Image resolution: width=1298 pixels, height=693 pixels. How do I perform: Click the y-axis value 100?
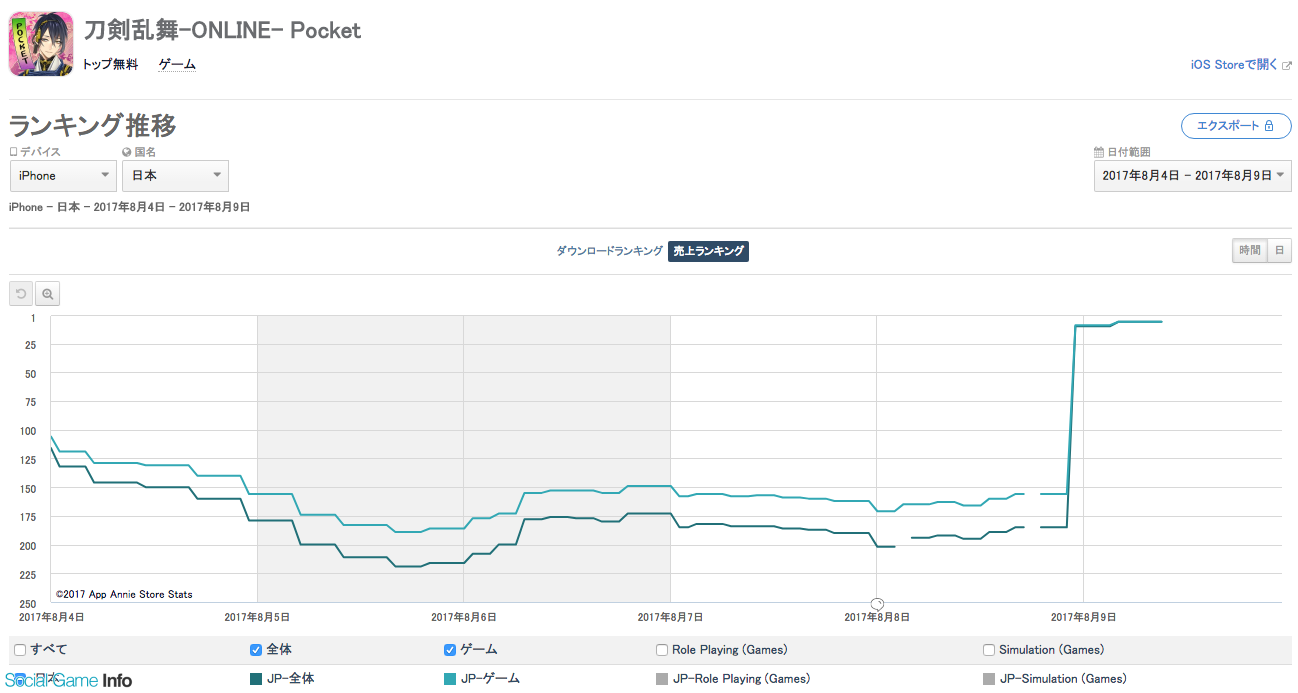[x=27, y=431]
